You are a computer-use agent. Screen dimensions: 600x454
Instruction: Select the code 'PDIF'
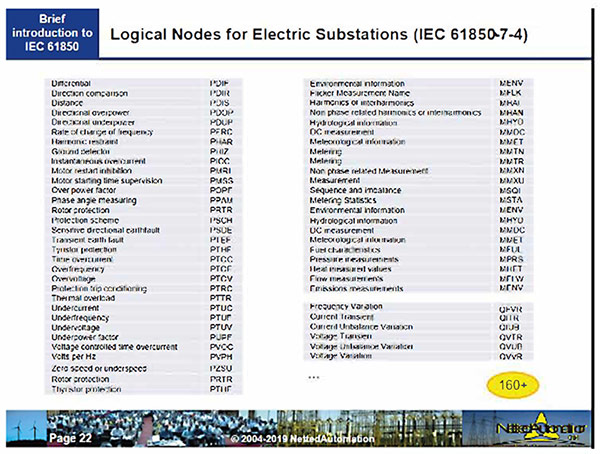219,83
